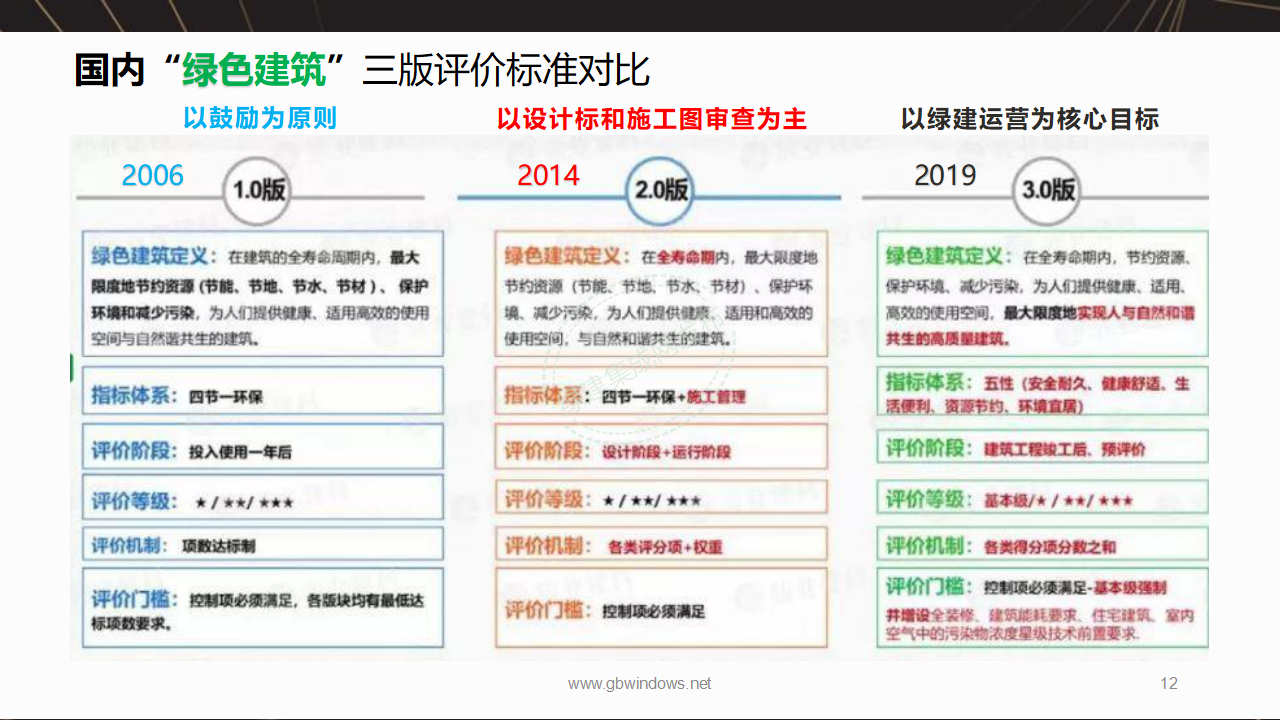Click the 2.0版 指标体系 四节一环保+施工管理 box
Viewport: 1280px width, 720px height.
661,392
